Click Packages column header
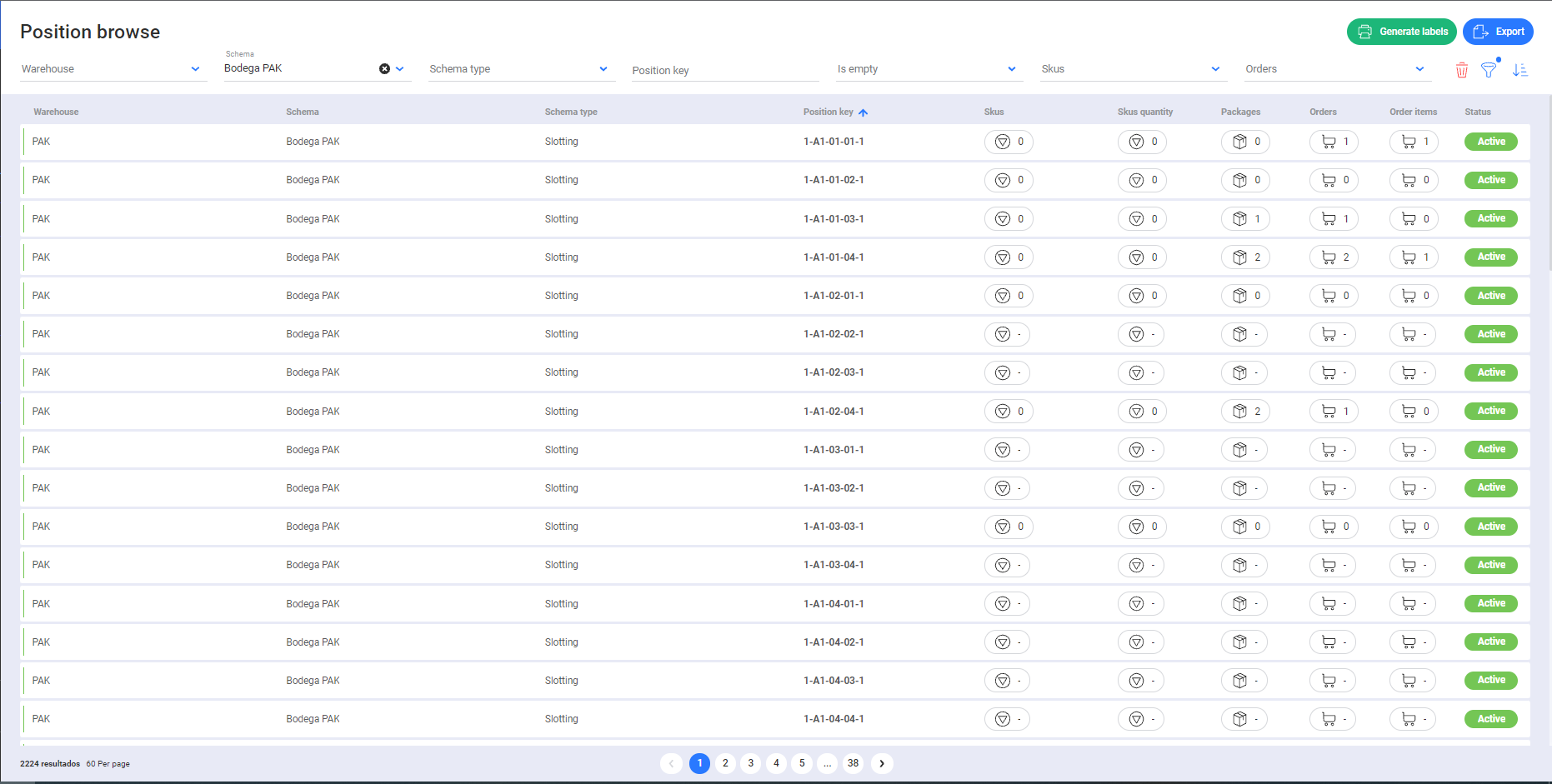1552x784 pixels. pos(1240,112)
